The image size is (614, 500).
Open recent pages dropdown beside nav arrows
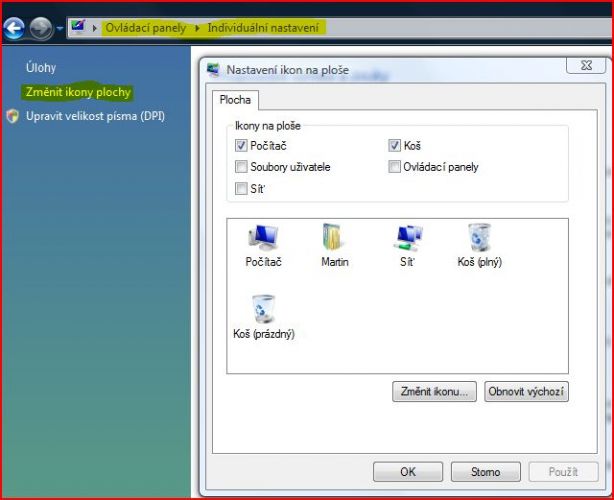[60, 29]
